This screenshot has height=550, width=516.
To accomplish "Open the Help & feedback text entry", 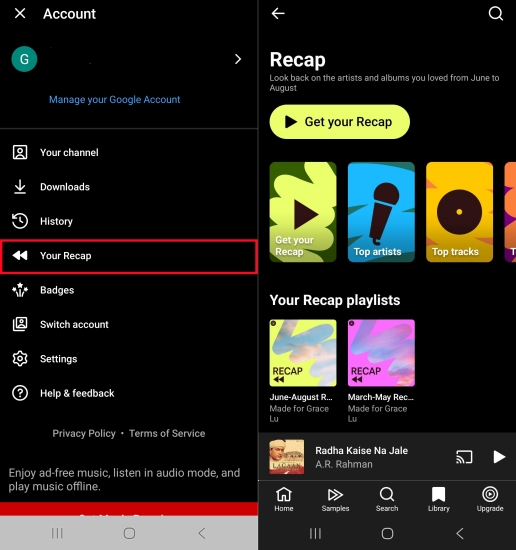I will point(77,393).
